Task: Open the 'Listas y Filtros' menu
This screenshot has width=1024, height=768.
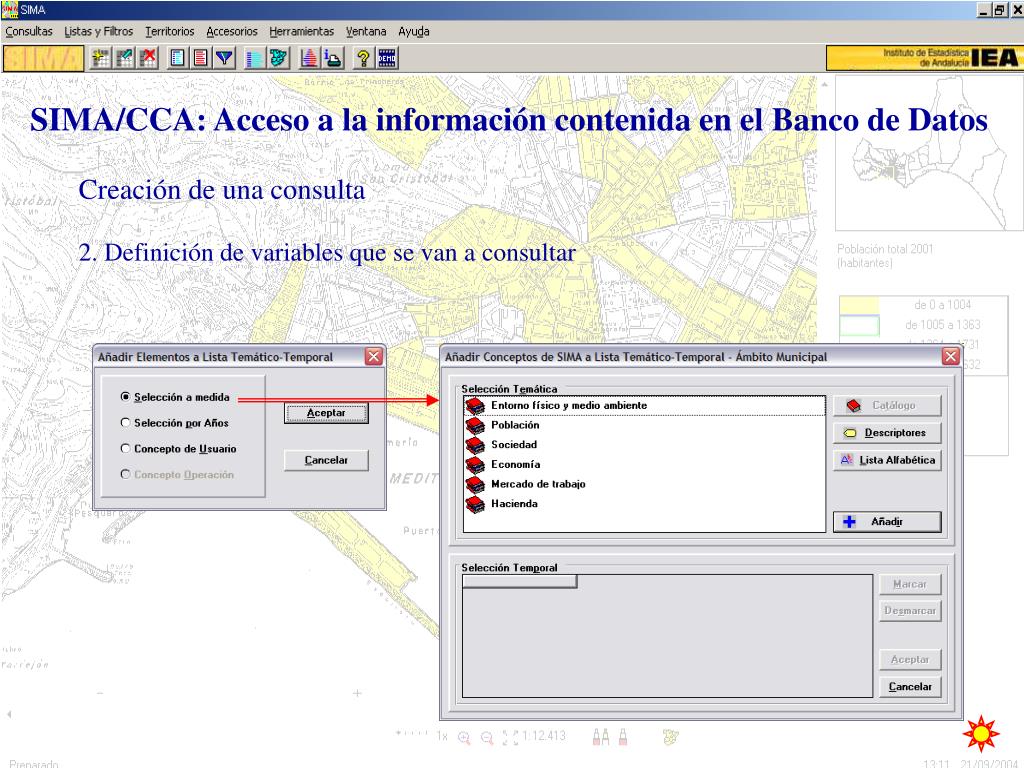Action: [99, 31]
